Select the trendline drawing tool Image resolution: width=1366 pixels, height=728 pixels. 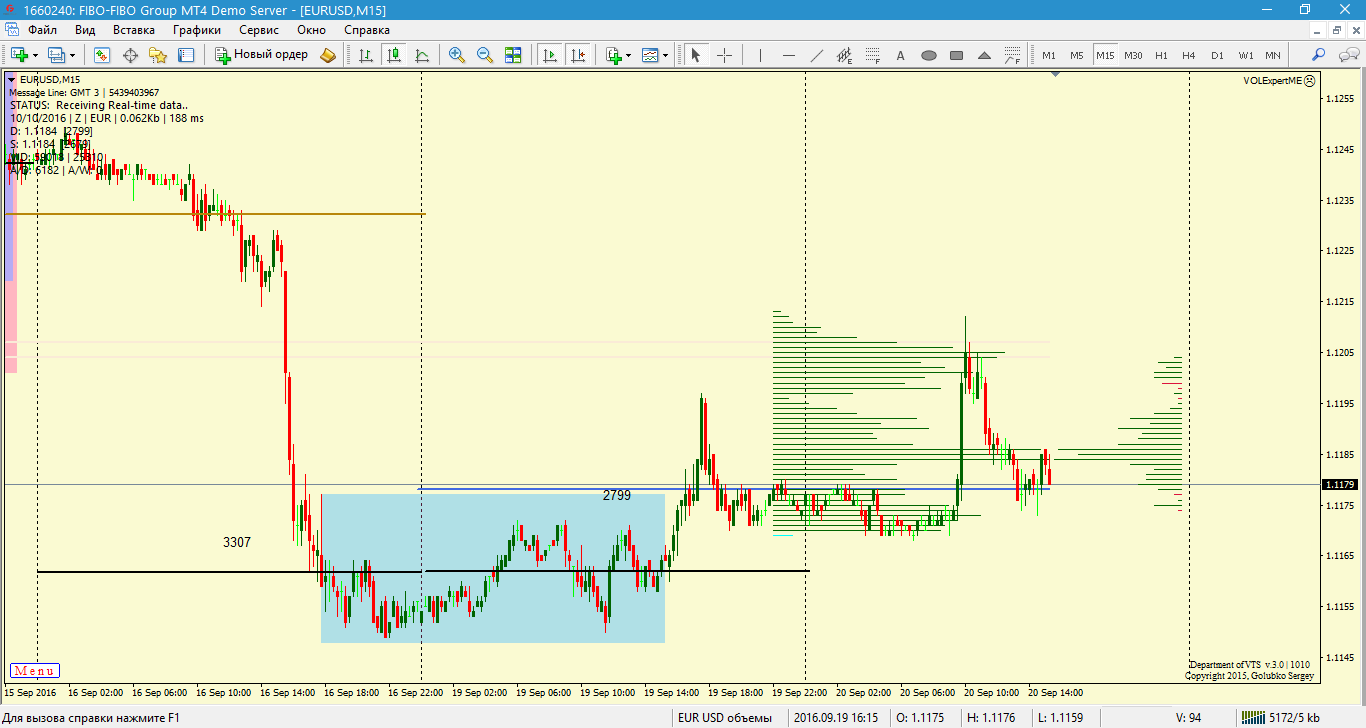tap(817, 55)
